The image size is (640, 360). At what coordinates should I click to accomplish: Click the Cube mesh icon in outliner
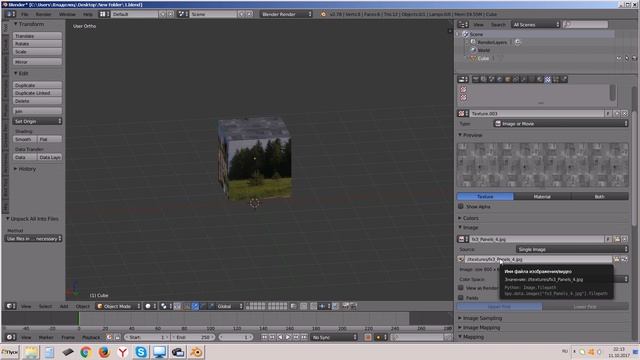[x=473, y=58]
